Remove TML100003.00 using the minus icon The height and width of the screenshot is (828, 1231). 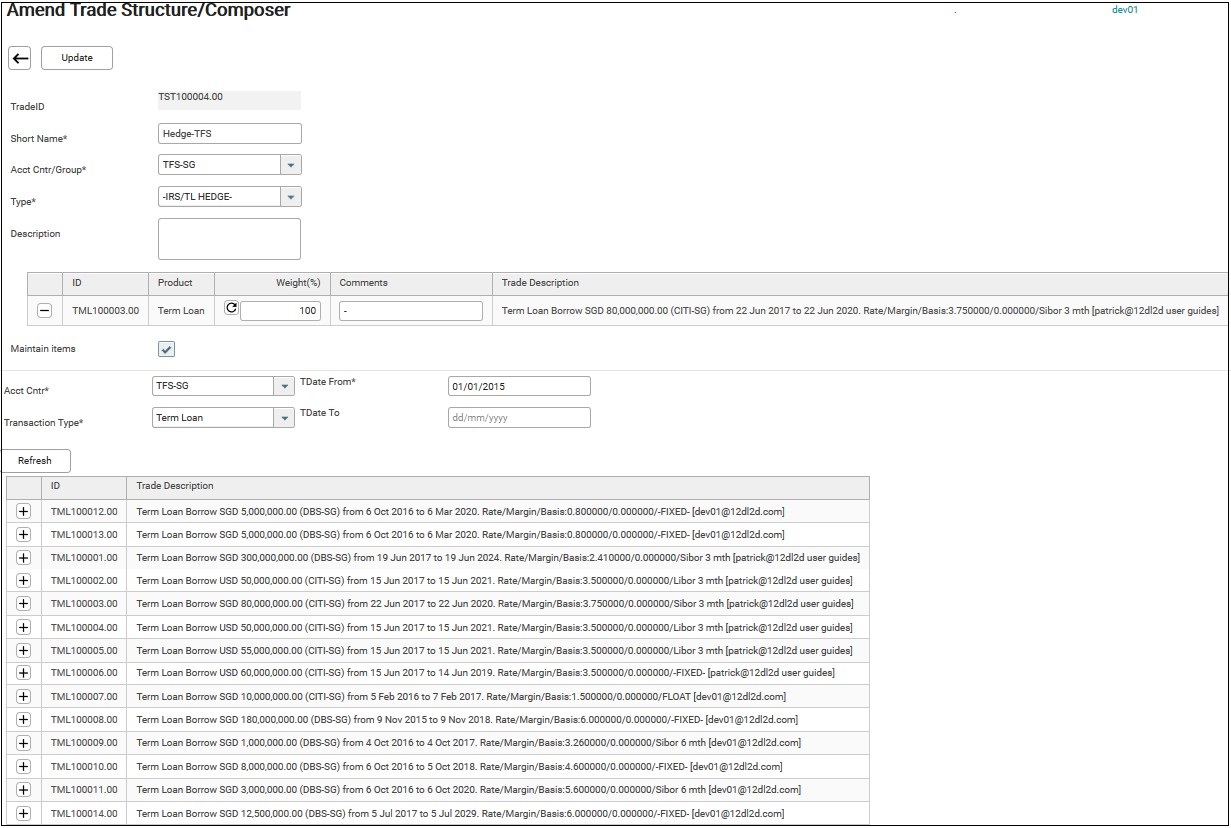tap(44, 311)
